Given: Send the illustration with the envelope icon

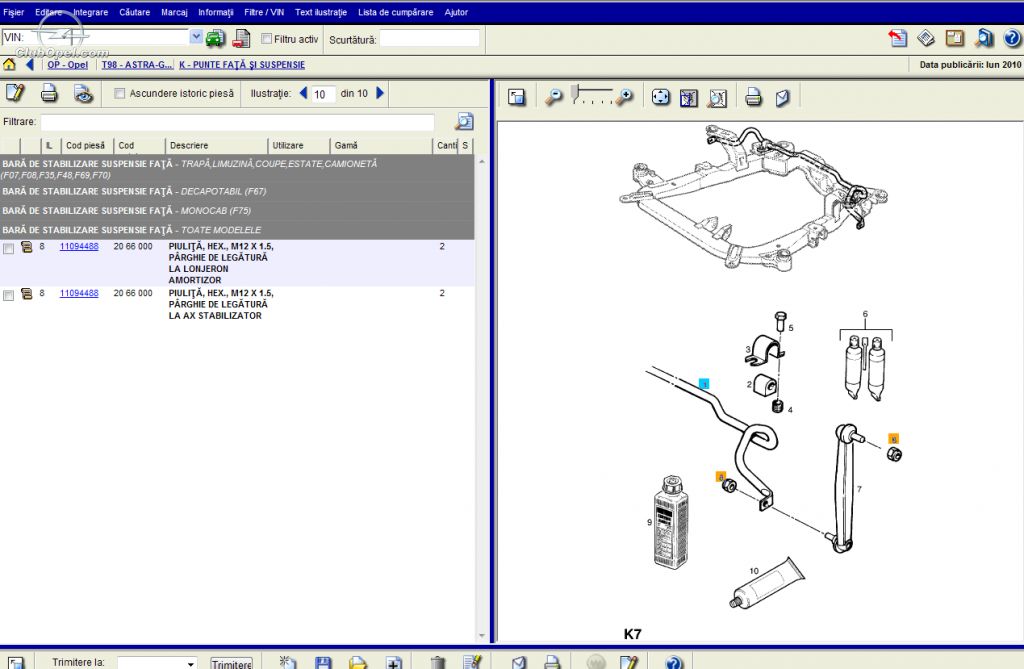Looking at the screenshot, I should click(782, 97).
